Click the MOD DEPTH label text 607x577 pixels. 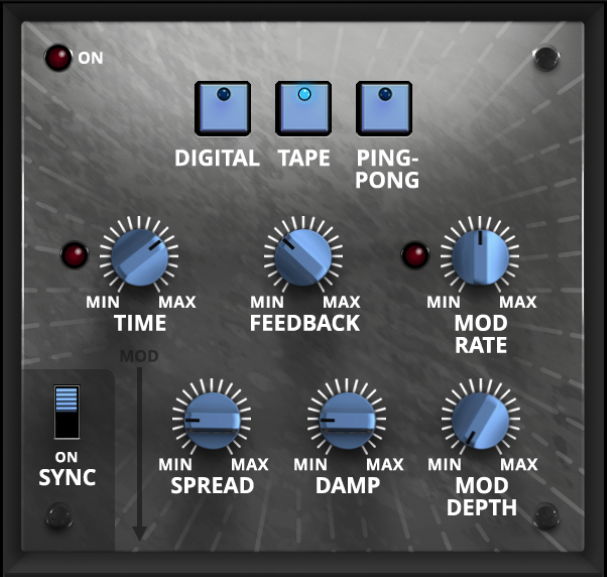pyautogui.click(x=482, y=496)
